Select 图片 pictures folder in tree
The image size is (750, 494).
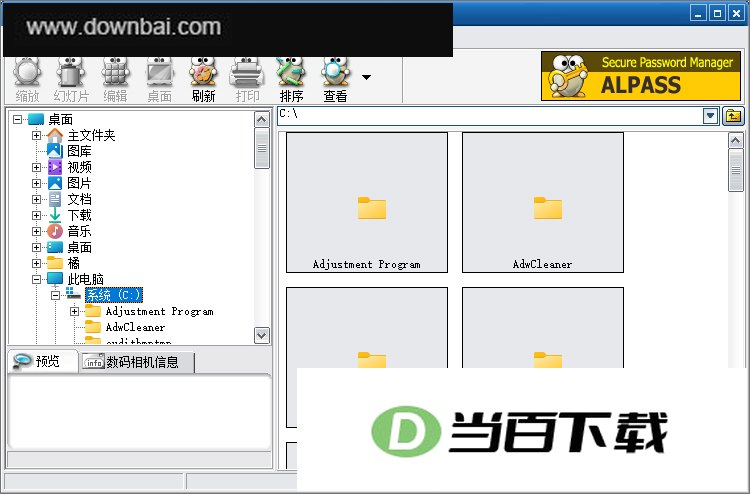click(79, 183)
